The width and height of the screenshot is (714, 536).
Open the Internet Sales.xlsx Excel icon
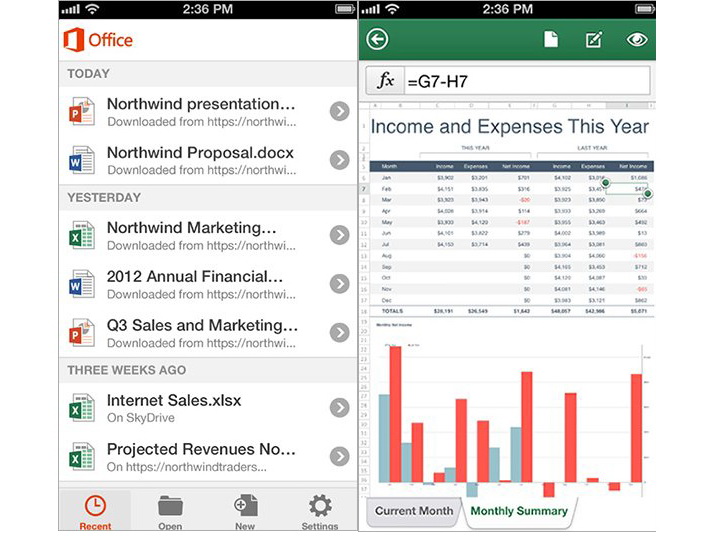click(82, 408)
